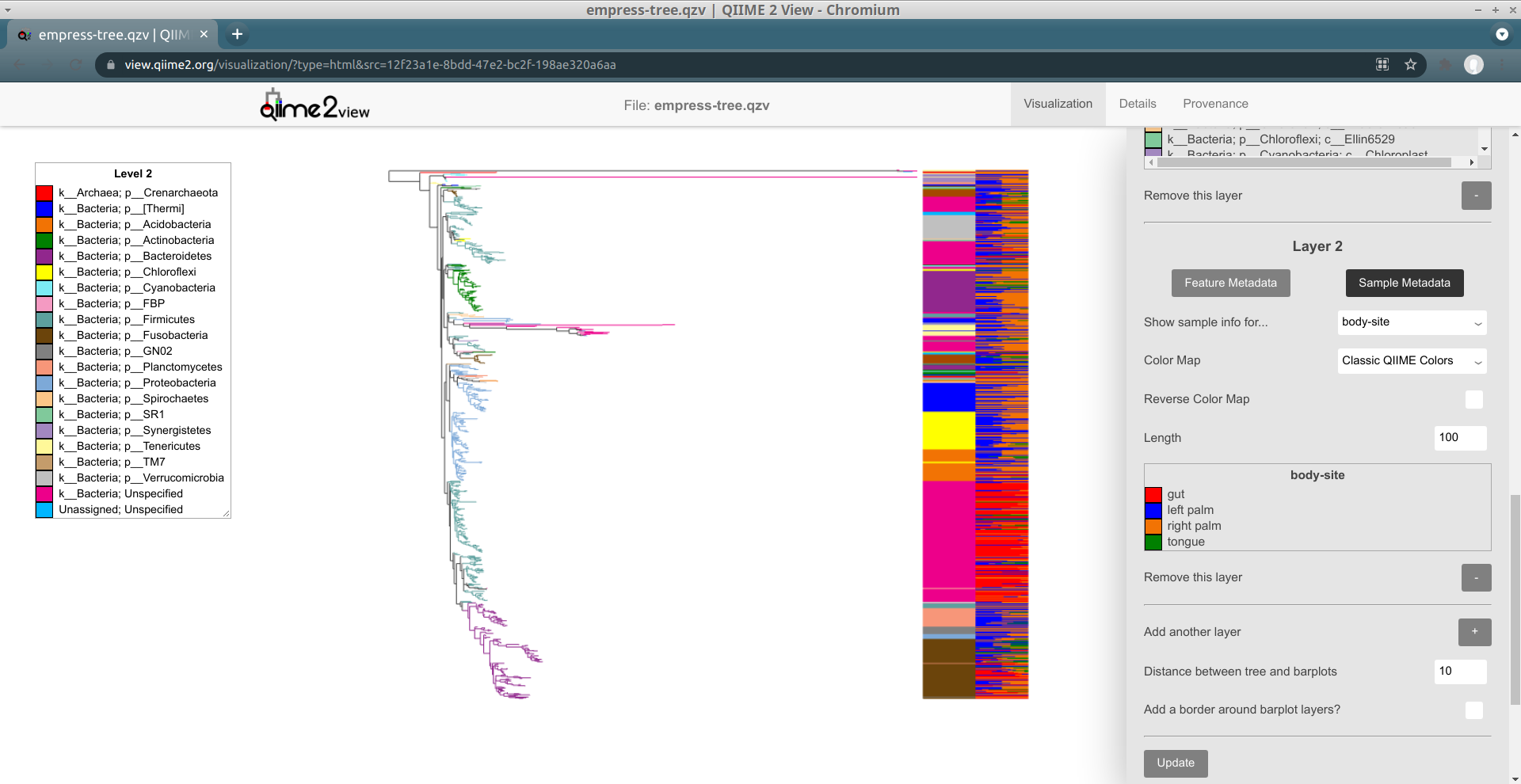Open a new browser tab with the plus icon
This screenshot has width=1521, height=784.
coord(237,34)
